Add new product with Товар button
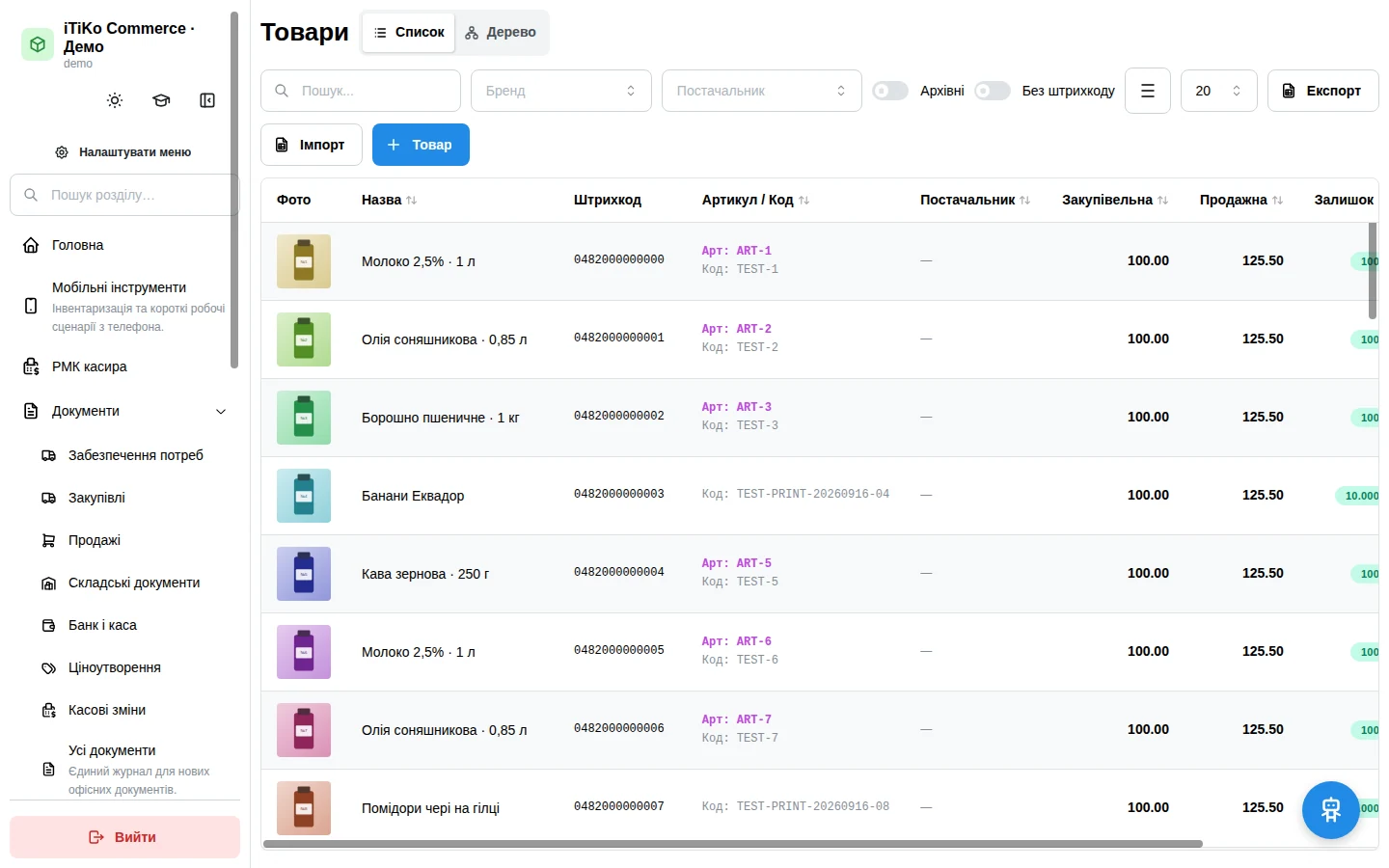1389x868 pixels. 421,145
